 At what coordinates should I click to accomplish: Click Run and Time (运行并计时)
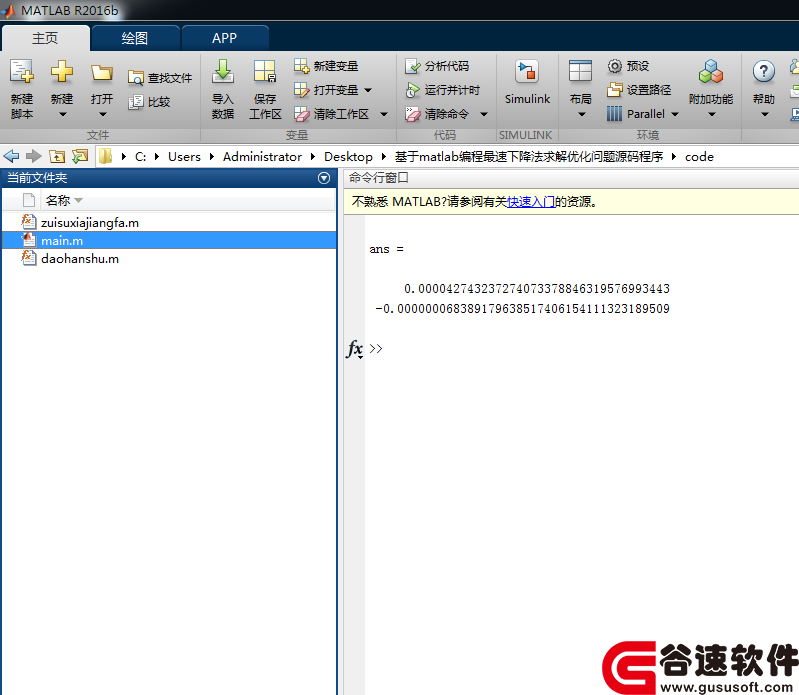442,90
